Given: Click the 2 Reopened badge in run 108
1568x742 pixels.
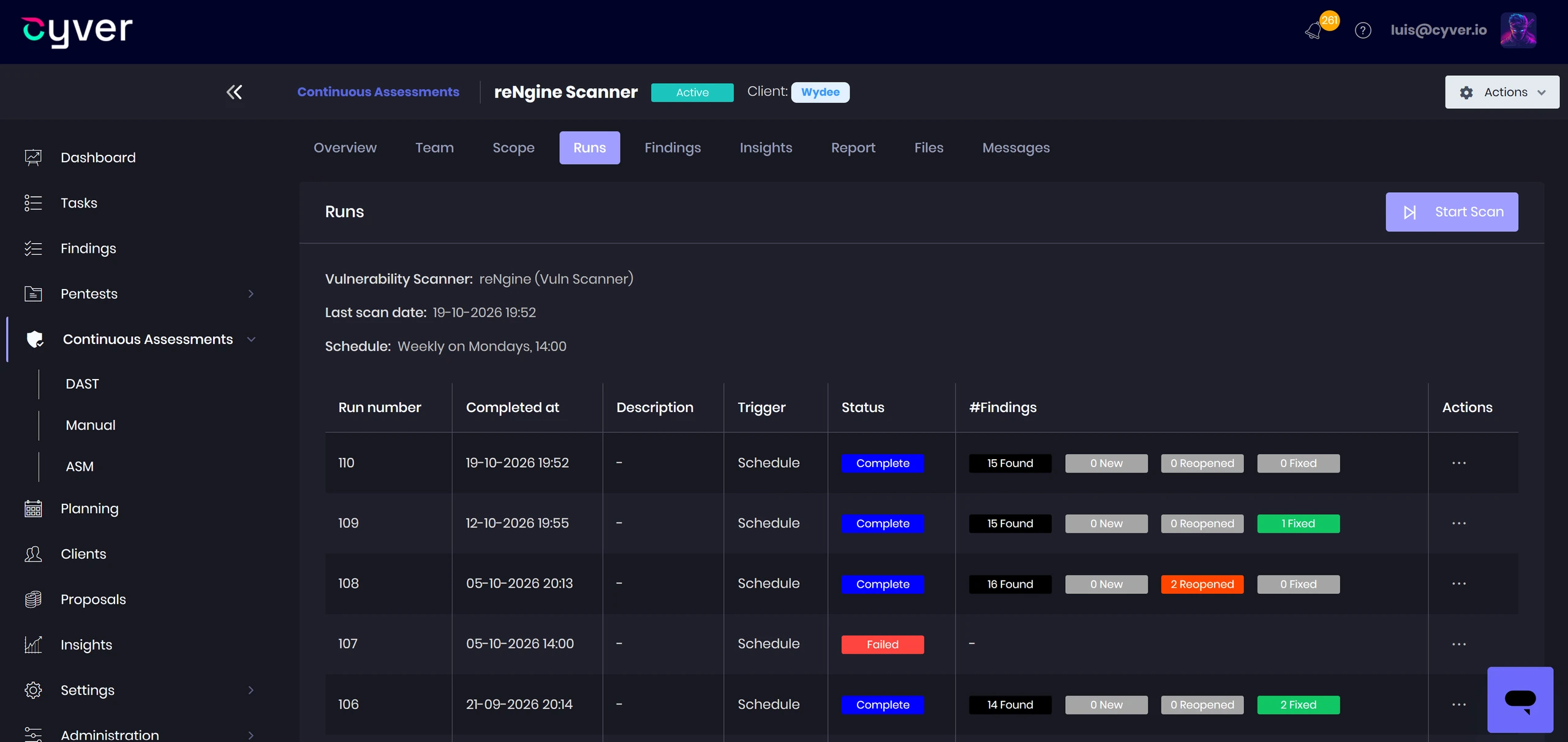Looking at the screenshot, I should (x=1202, y=584).
